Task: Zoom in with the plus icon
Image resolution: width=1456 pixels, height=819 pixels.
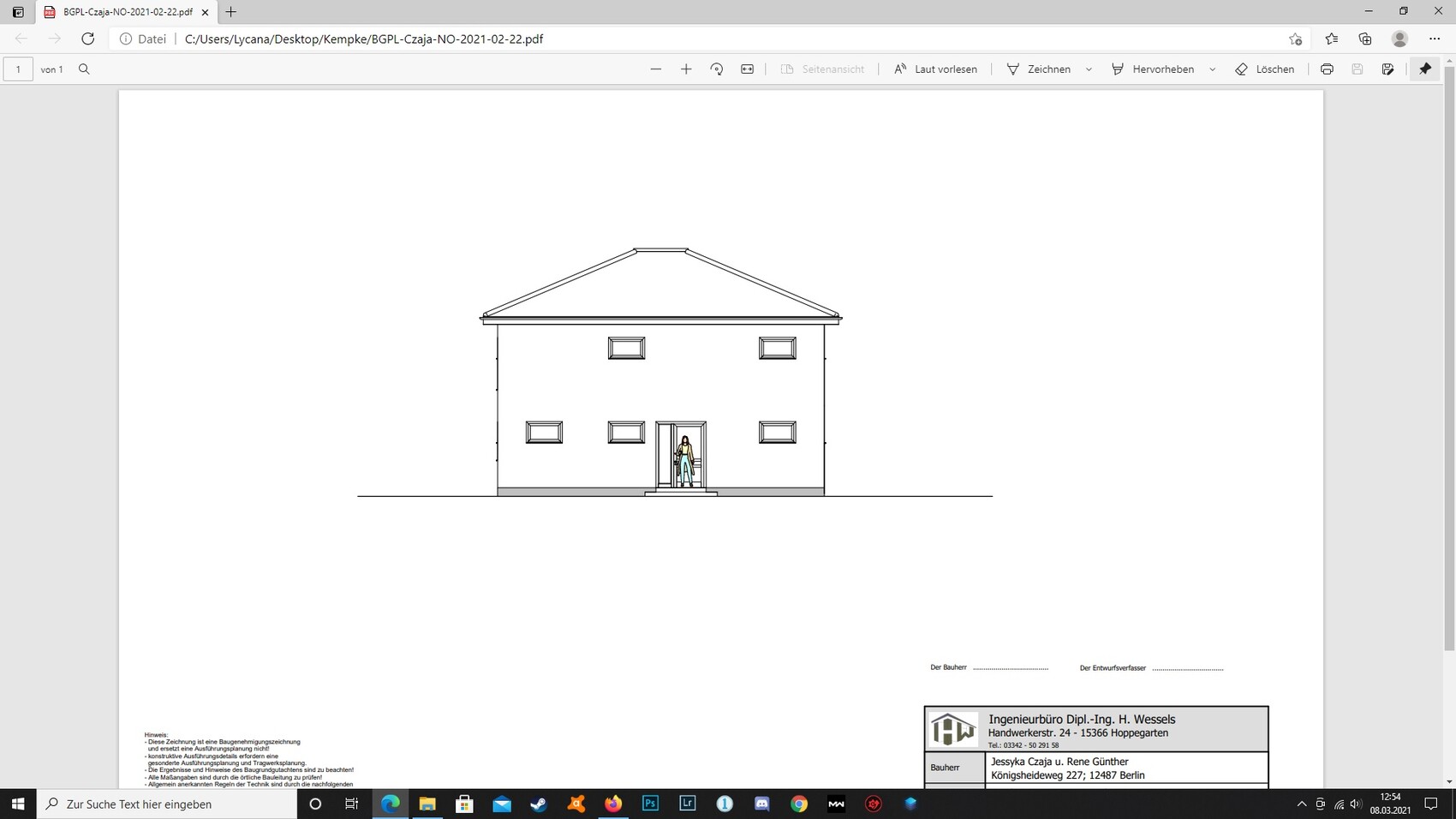Action: (x=686, y=69)
